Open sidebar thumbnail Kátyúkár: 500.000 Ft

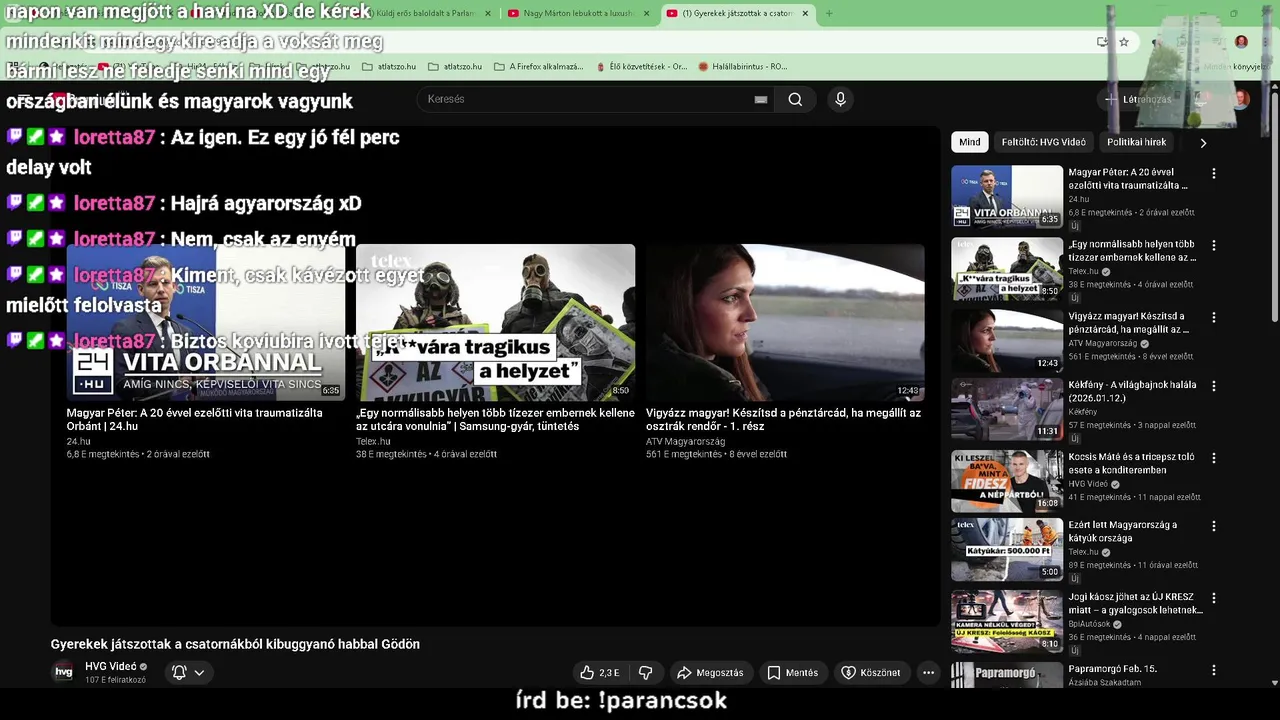click(1007, 549)
